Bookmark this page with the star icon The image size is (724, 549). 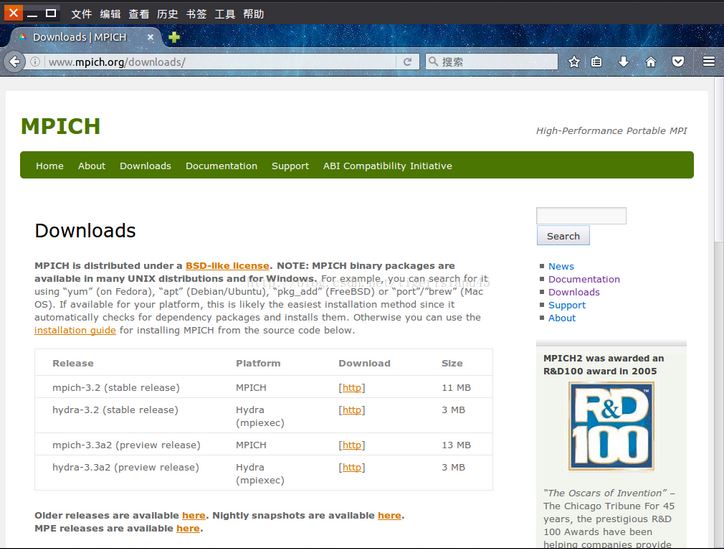click(574, 61)
